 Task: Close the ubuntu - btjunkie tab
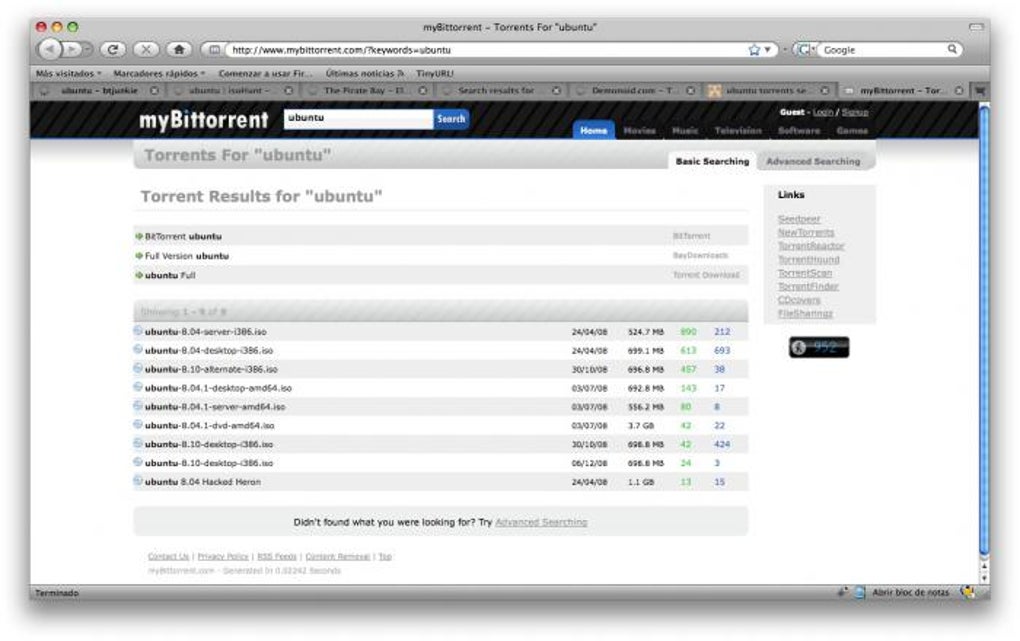pos(154,90)
